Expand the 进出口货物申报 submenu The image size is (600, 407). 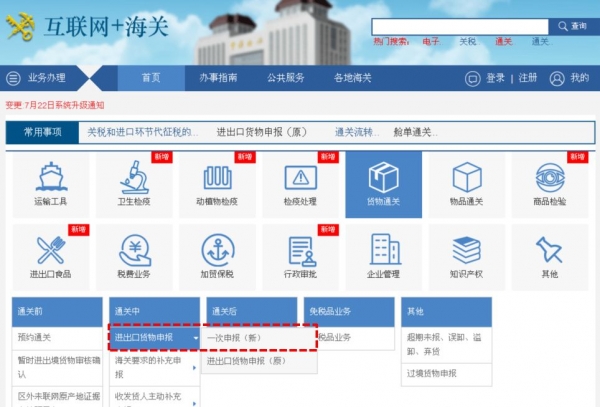tap(155, 338)
